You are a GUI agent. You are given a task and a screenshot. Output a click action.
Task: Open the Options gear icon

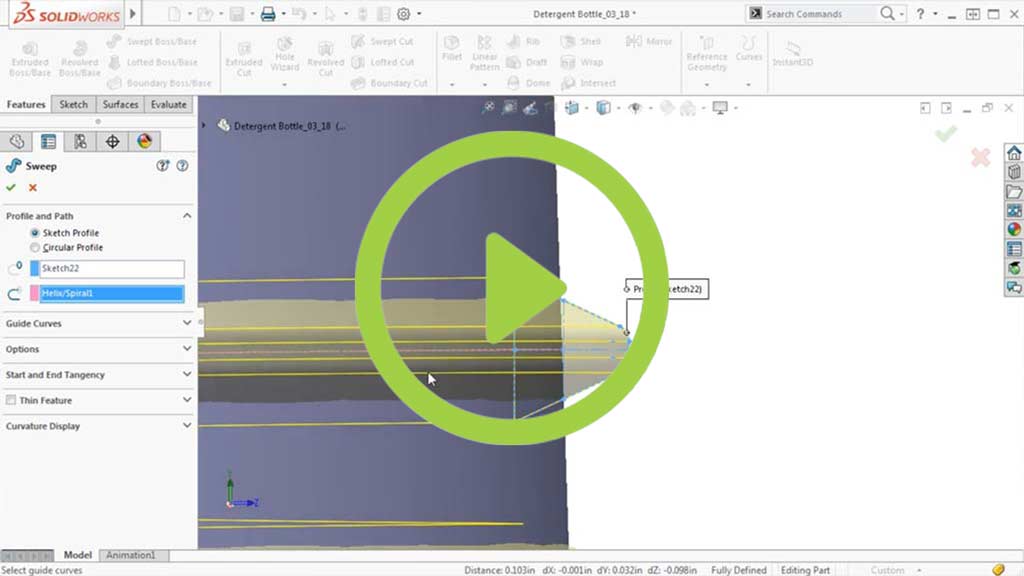(403, 14)
